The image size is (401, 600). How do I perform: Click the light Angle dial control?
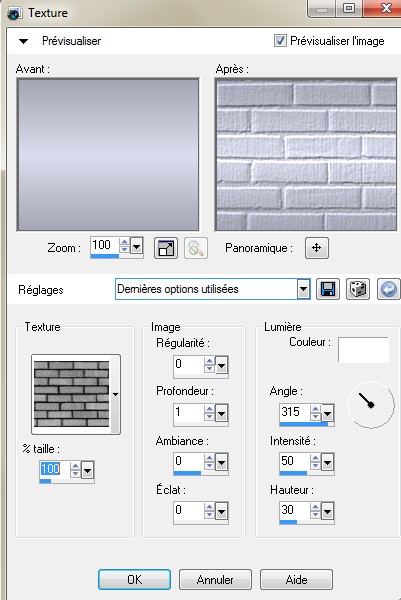tap(370, 404)
